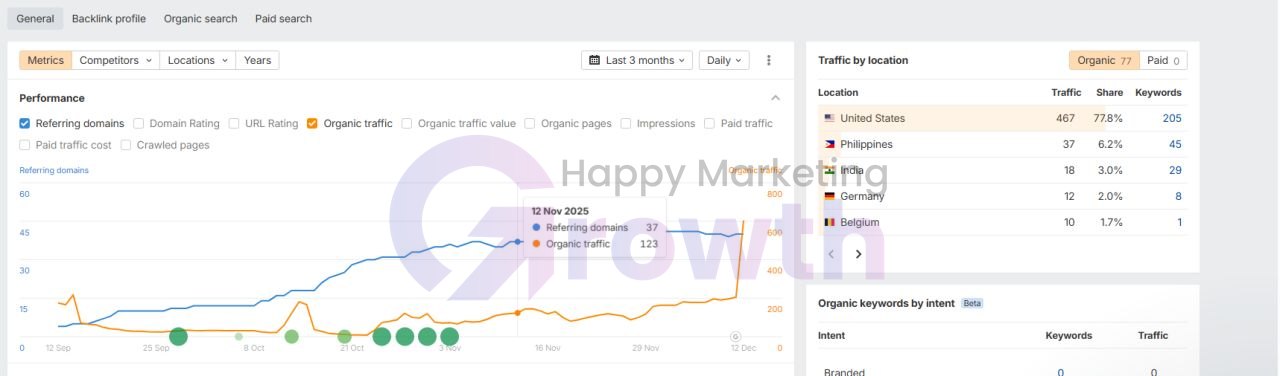
Task: Click the light green marker near 8 Oct
Action: tap(239, 336)
